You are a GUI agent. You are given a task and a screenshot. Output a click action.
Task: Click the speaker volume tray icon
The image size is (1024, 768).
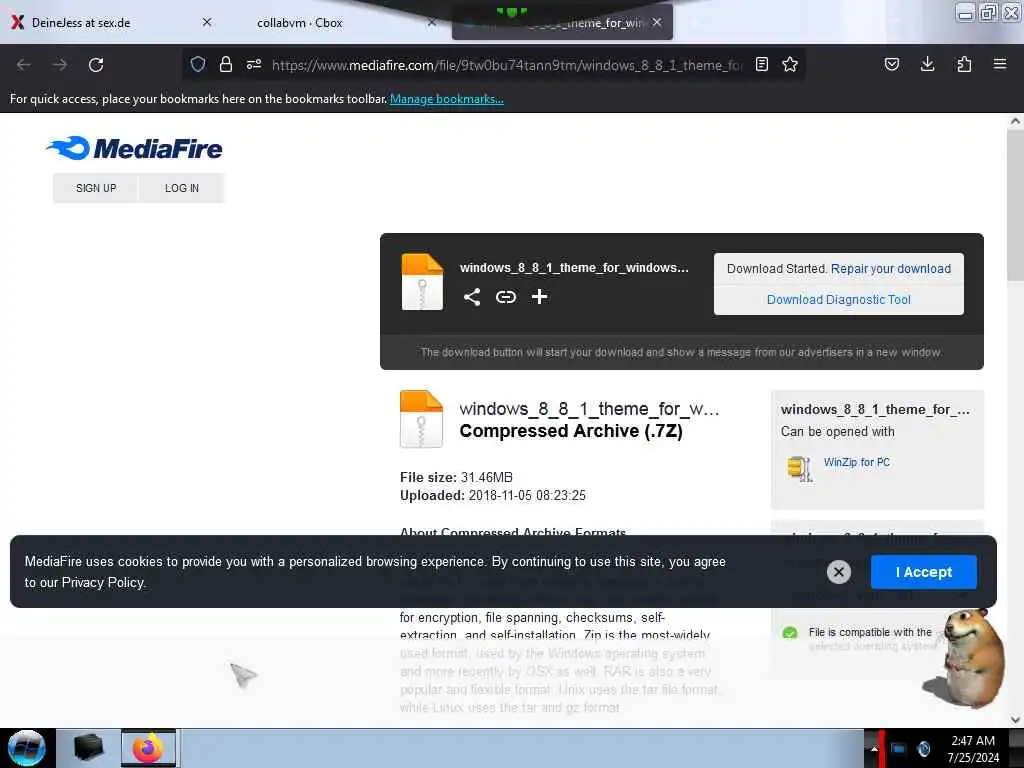pos(923,748)
